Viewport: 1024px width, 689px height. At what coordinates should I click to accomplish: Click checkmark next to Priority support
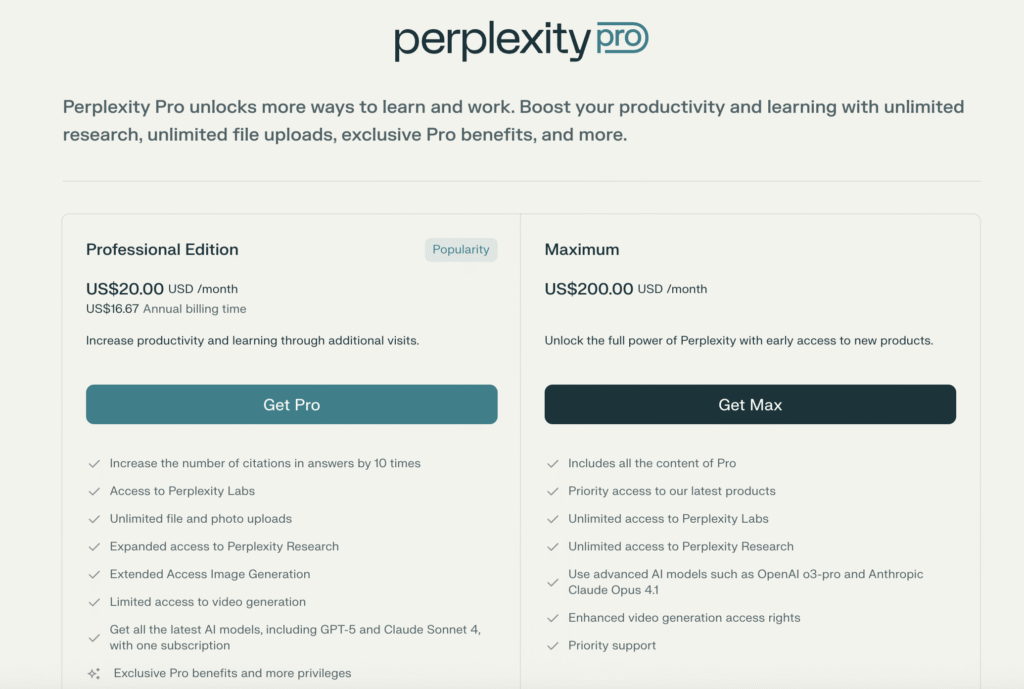553,645
